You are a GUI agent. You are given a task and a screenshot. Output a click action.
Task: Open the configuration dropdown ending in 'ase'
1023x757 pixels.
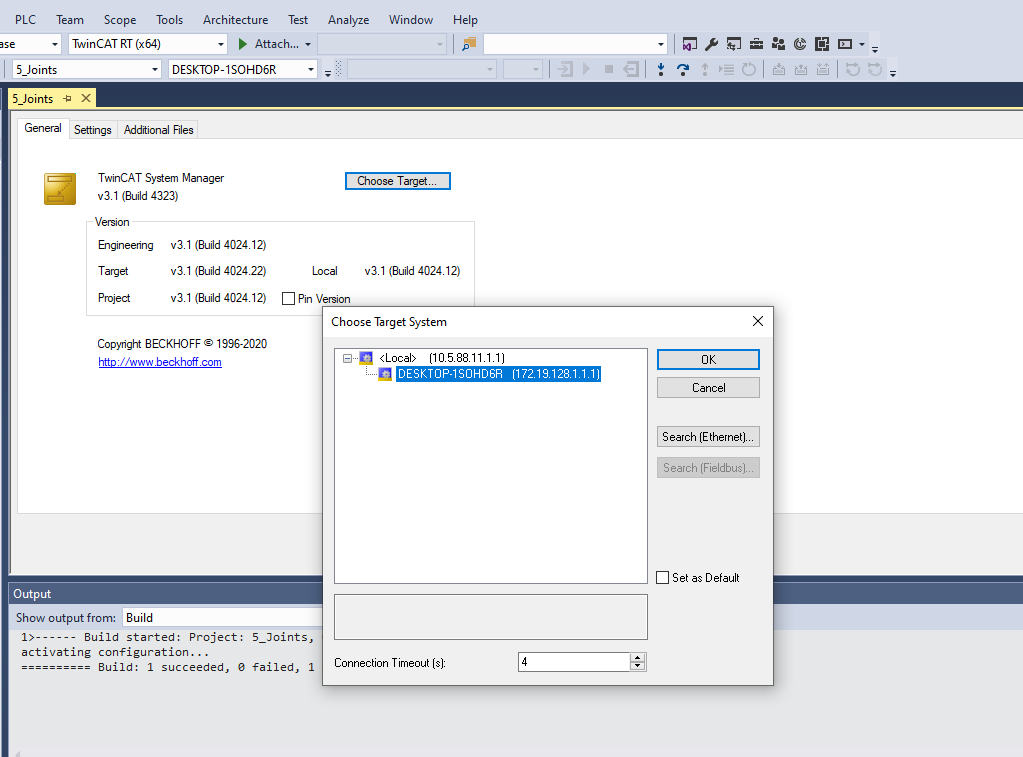pos(55,44)
